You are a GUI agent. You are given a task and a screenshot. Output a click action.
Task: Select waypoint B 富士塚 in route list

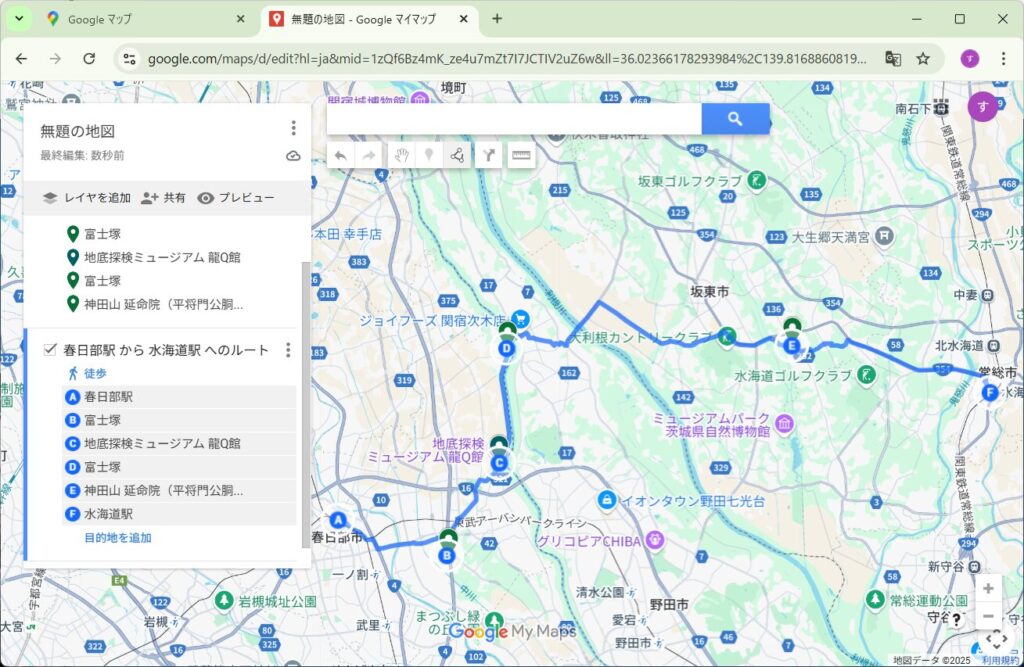(179, 420)
